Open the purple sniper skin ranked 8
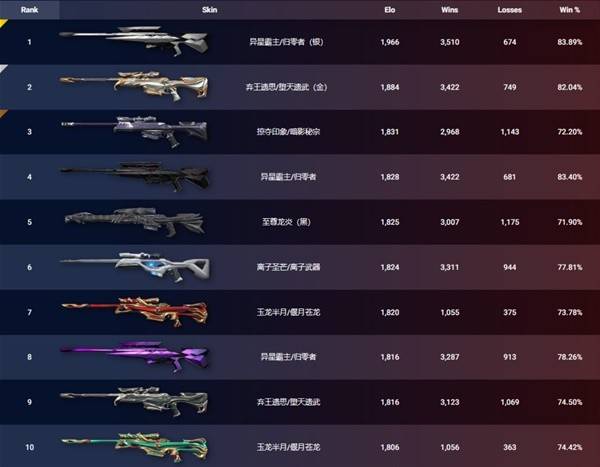The height and width of the screenshot is (467, 600). [x=134, y=357]
